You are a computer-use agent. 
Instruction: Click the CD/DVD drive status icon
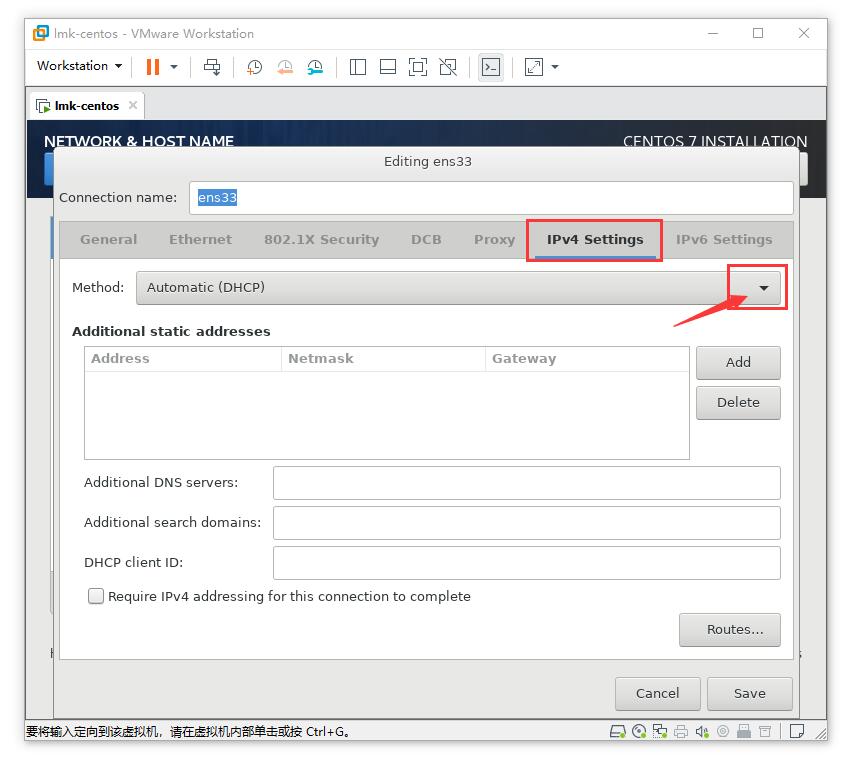pyautogui.click(x=639, y=732)
